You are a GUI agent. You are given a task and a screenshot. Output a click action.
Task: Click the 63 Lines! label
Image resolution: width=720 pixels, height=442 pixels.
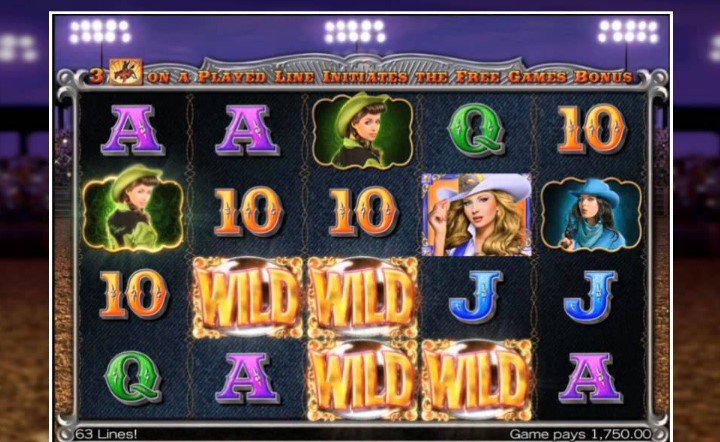click(106, 434)
